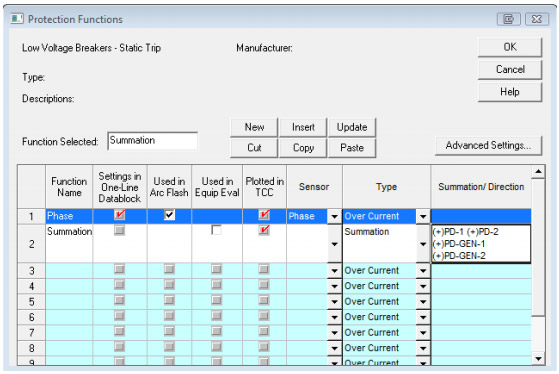Toggle Used in Arc Flash for Phase row
Image resolution: width=559 pixels, height=374 pixels.
pyautogui.click(x=169, y=215)
